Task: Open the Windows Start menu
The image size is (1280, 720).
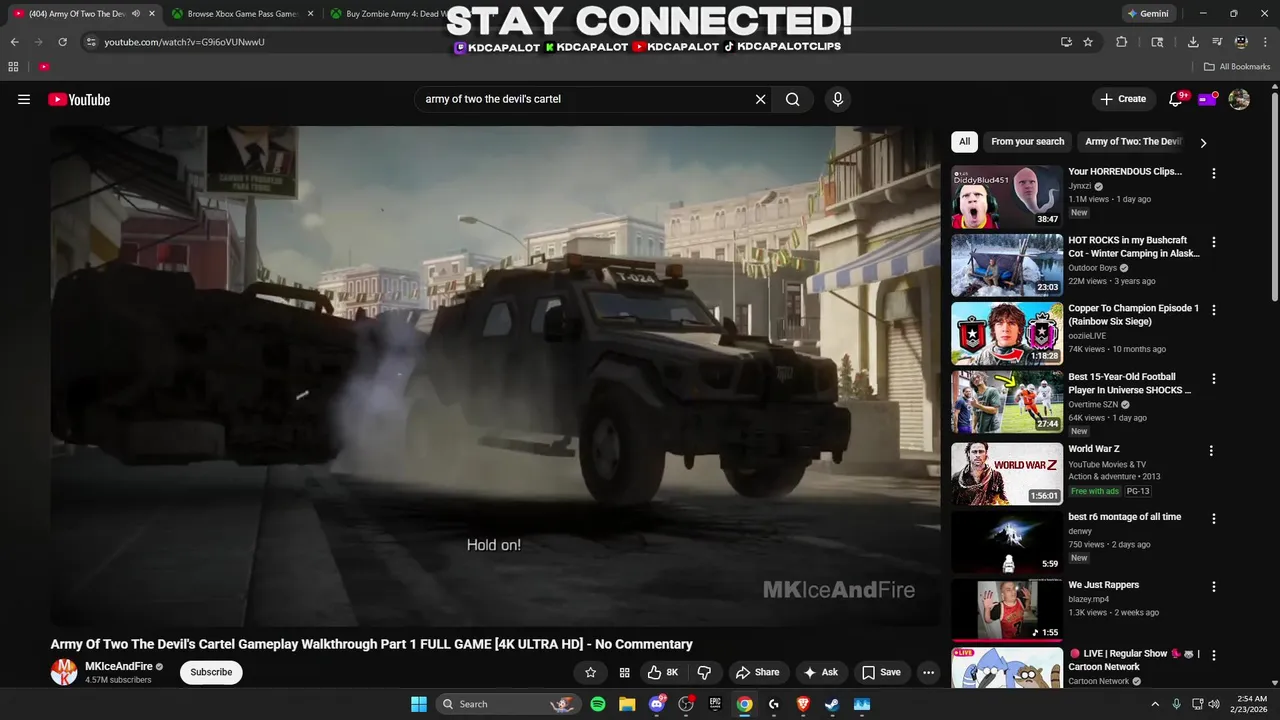Action: tap(419, 704)
